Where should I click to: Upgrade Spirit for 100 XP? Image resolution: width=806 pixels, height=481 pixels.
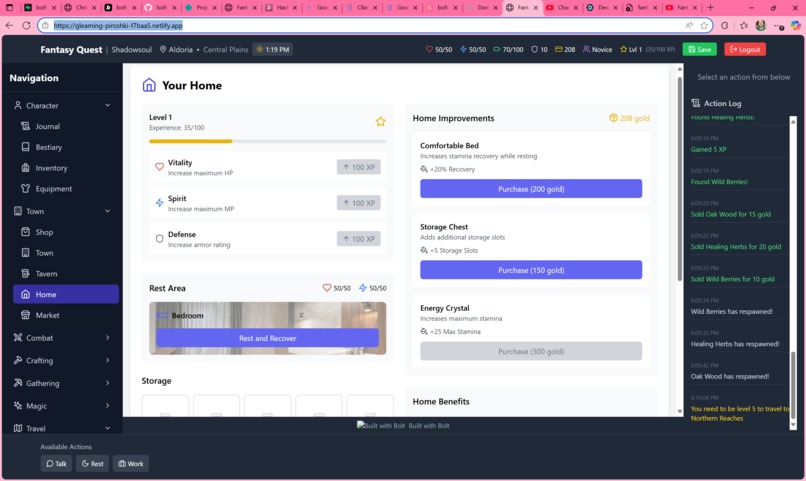pyautogui.click(x=358, y=203)
